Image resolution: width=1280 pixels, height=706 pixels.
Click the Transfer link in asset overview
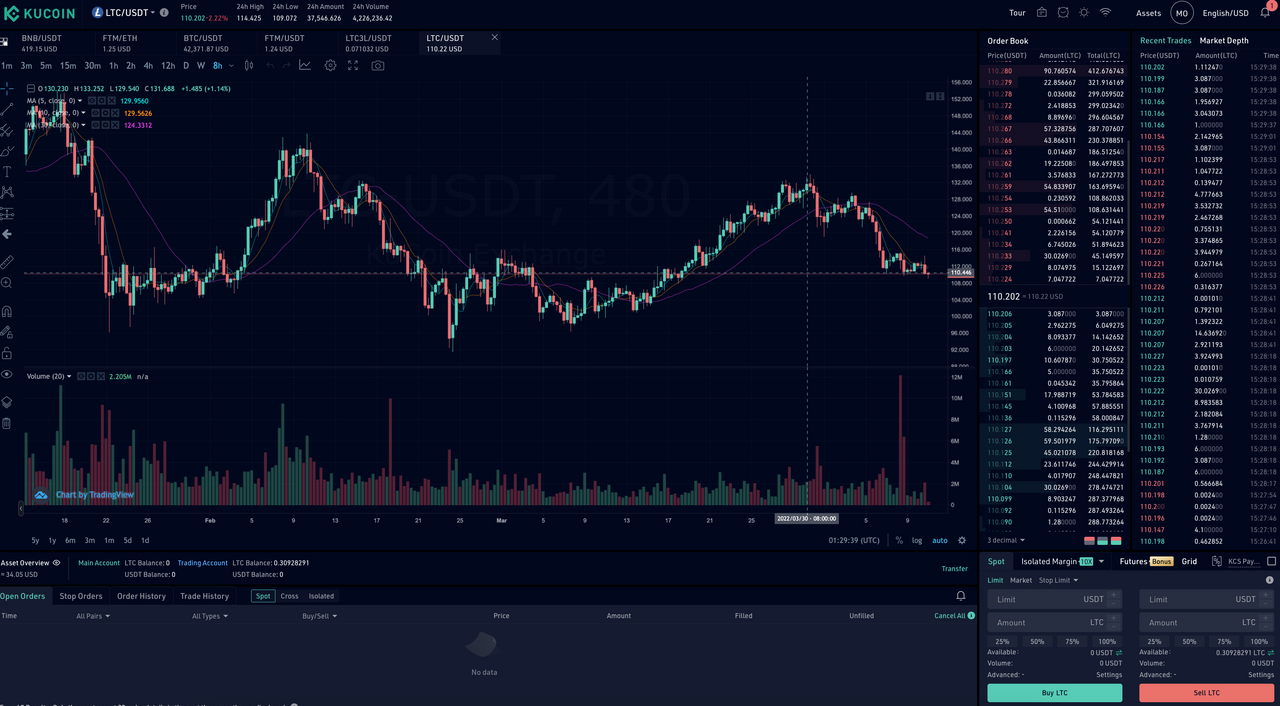point(955,568)
